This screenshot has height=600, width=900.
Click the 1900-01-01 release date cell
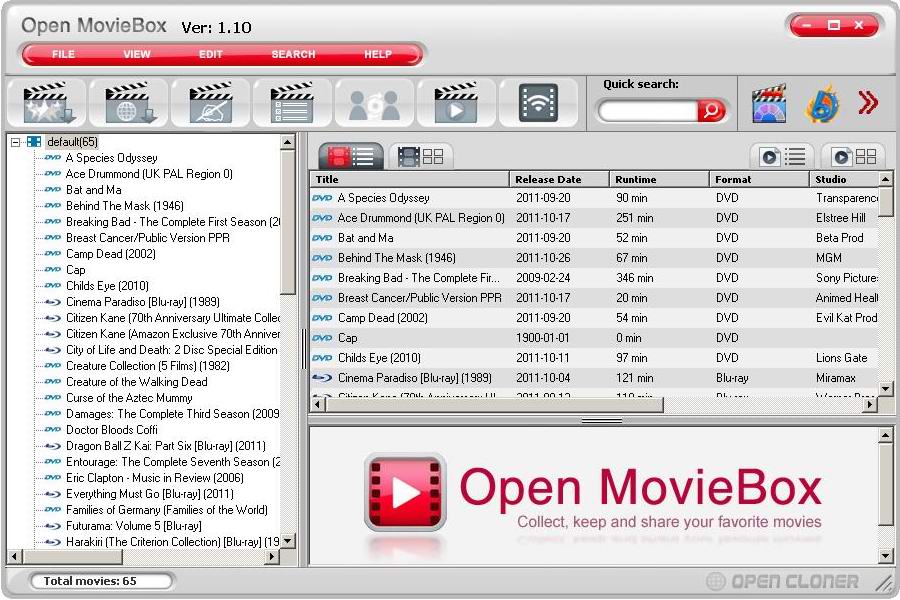pos(542,338)
